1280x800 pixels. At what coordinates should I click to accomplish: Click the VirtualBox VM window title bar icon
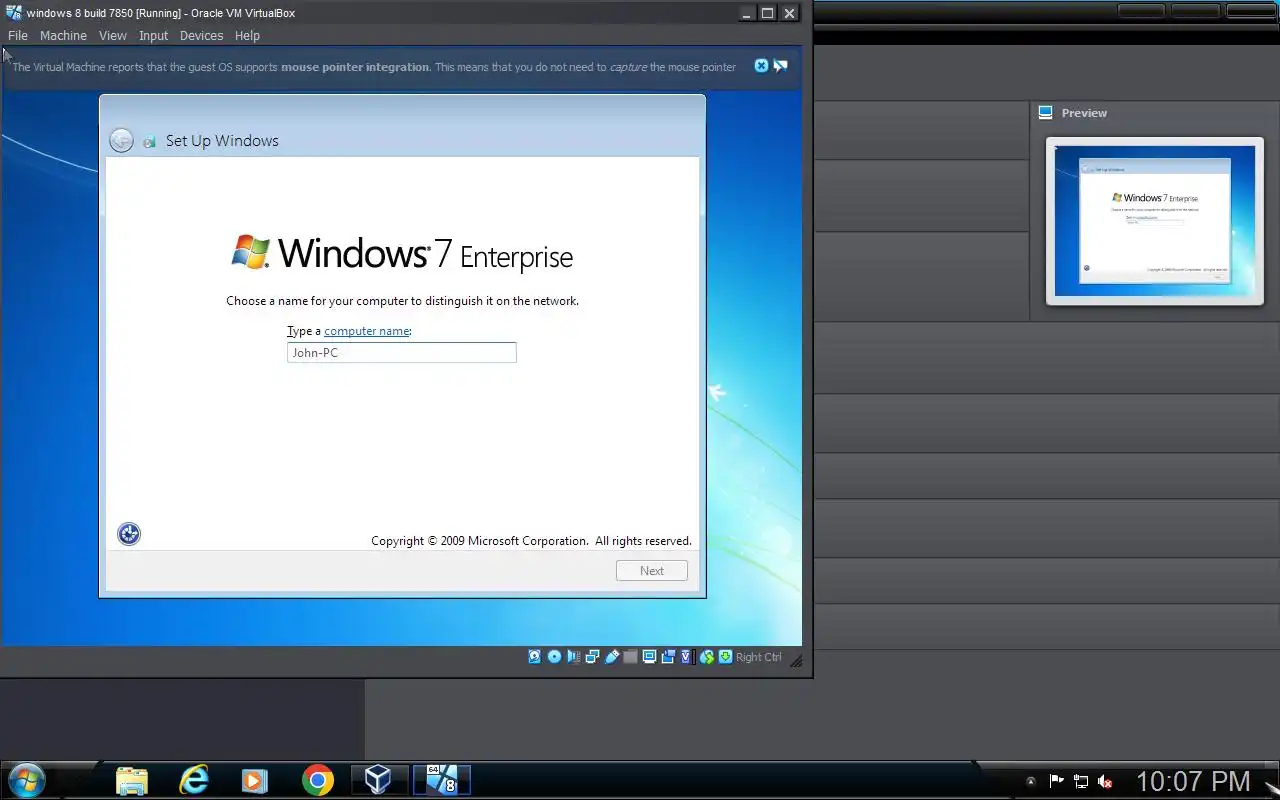(x=14, y=13)
